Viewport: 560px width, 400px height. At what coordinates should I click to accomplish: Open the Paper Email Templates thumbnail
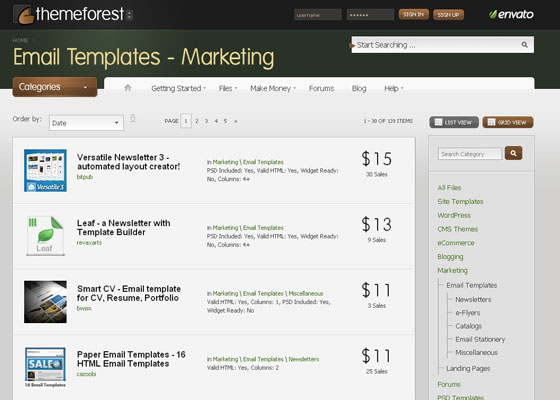click(x=45, y=368)
